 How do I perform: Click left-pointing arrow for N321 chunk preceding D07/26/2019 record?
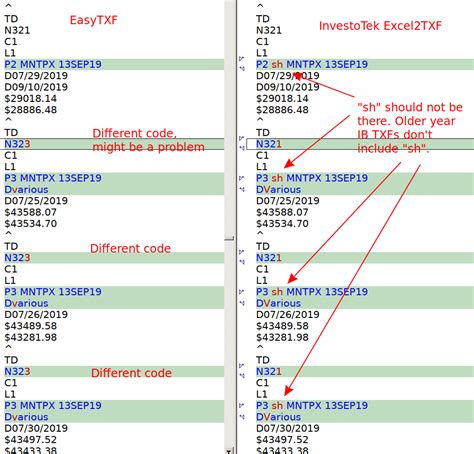click(x=242, y=262)
